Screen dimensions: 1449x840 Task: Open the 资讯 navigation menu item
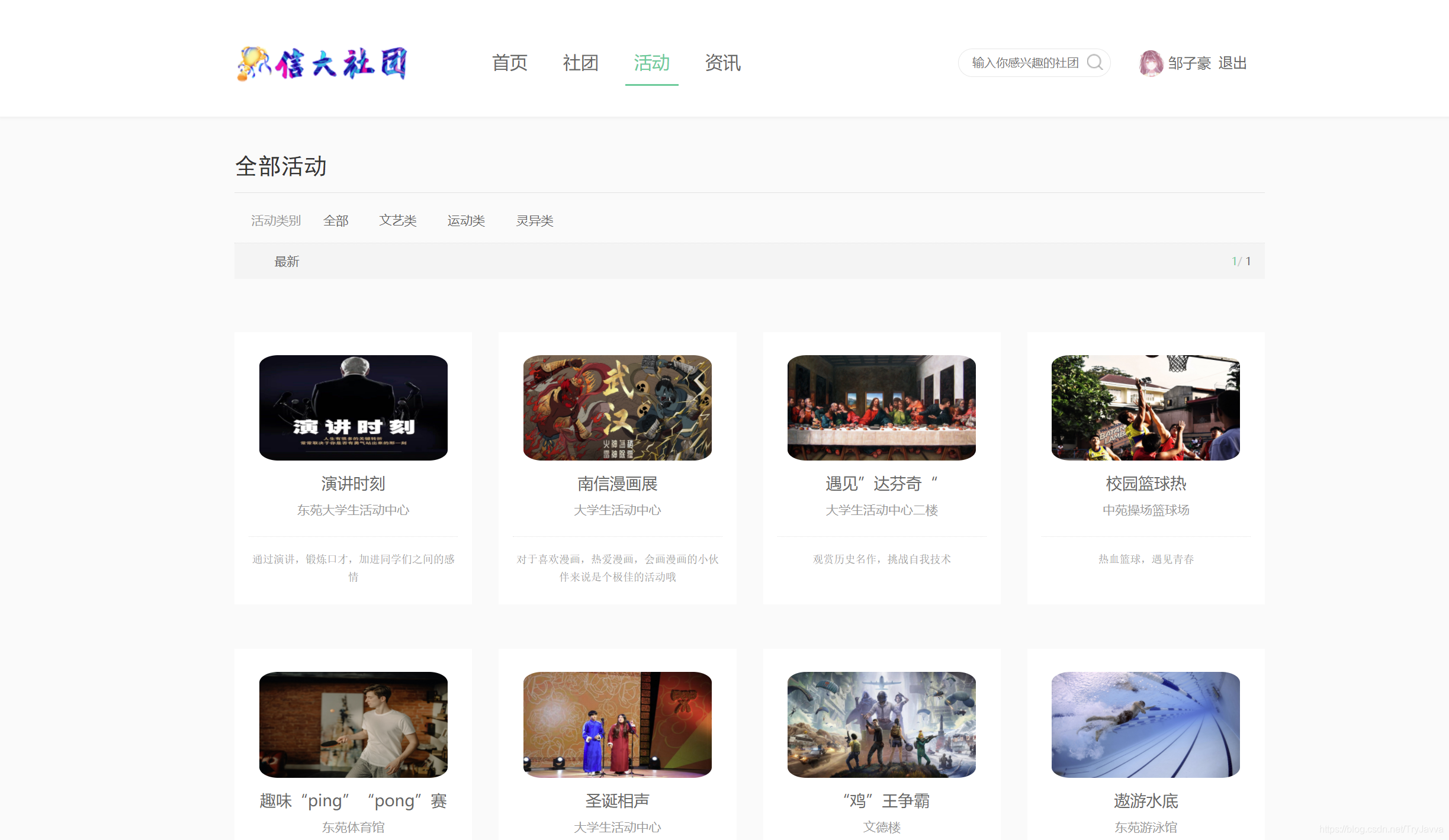click(x=722, y=63)
